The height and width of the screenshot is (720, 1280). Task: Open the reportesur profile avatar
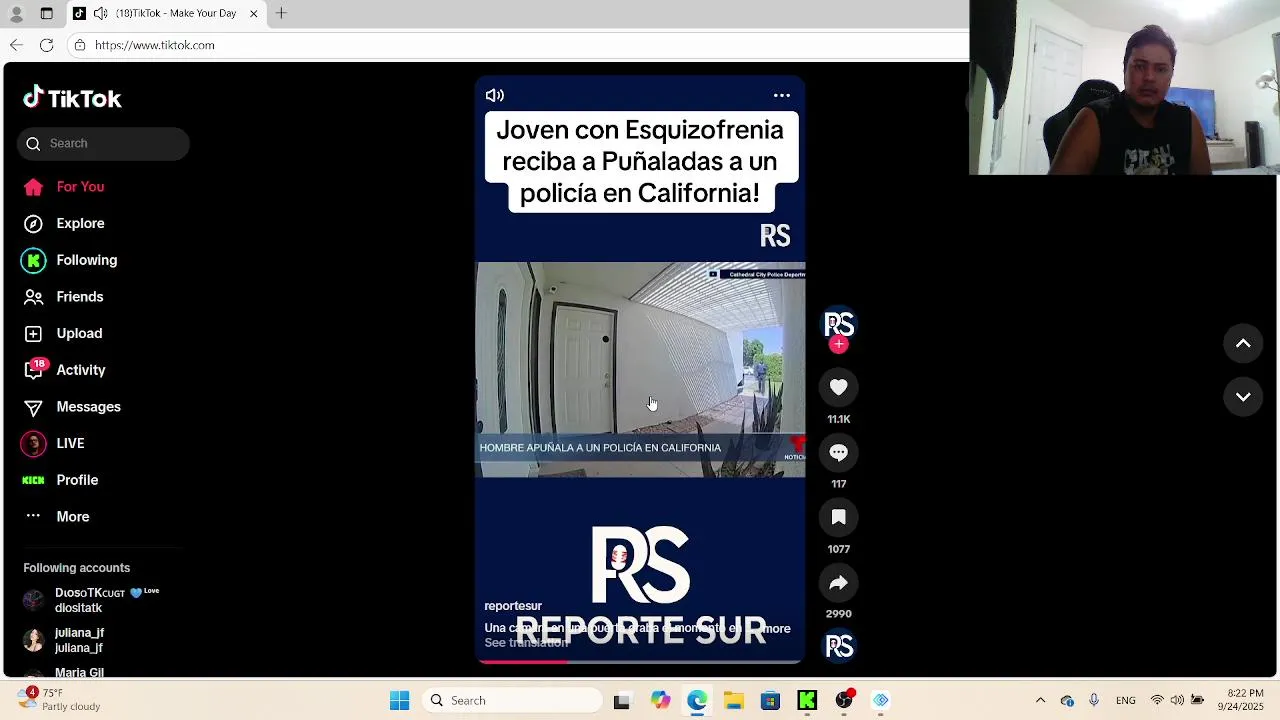click(x=839, y=326)
